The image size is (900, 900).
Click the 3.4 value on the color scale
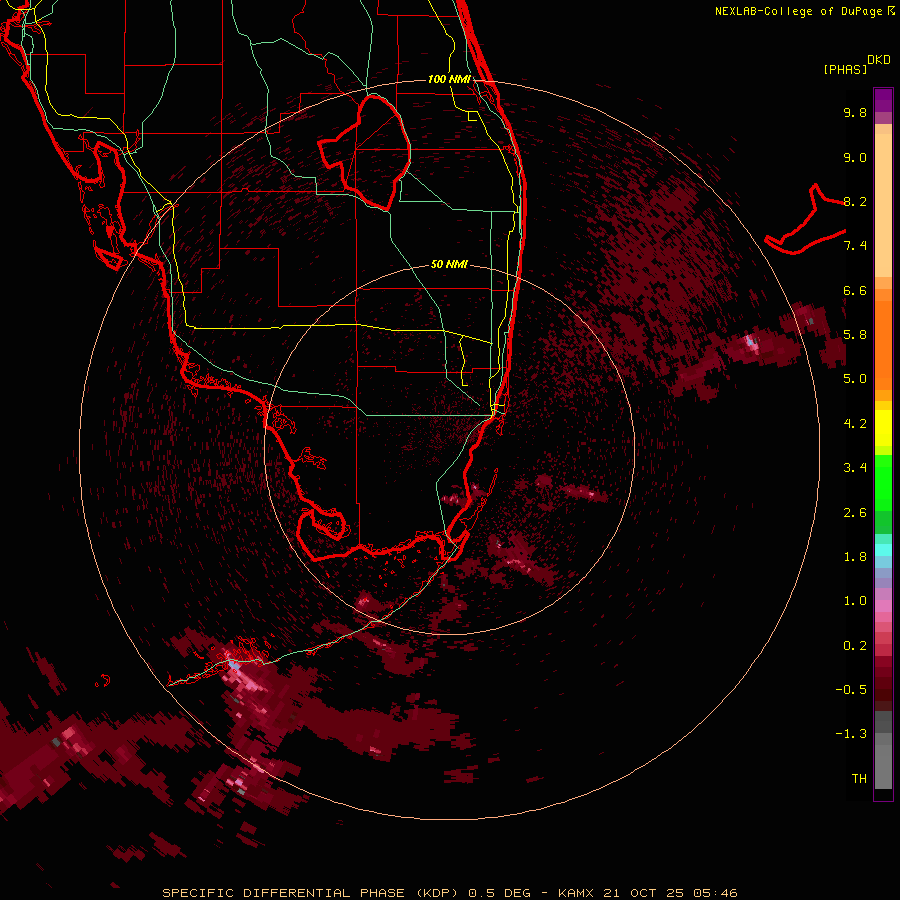pos(855,468)
